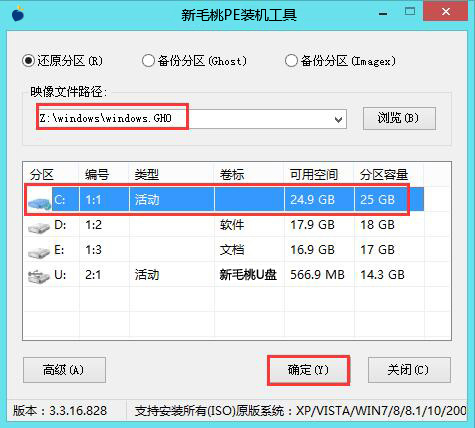Click the 566.9 MB free space value
475x428 pixels.
tap(317, 275)
